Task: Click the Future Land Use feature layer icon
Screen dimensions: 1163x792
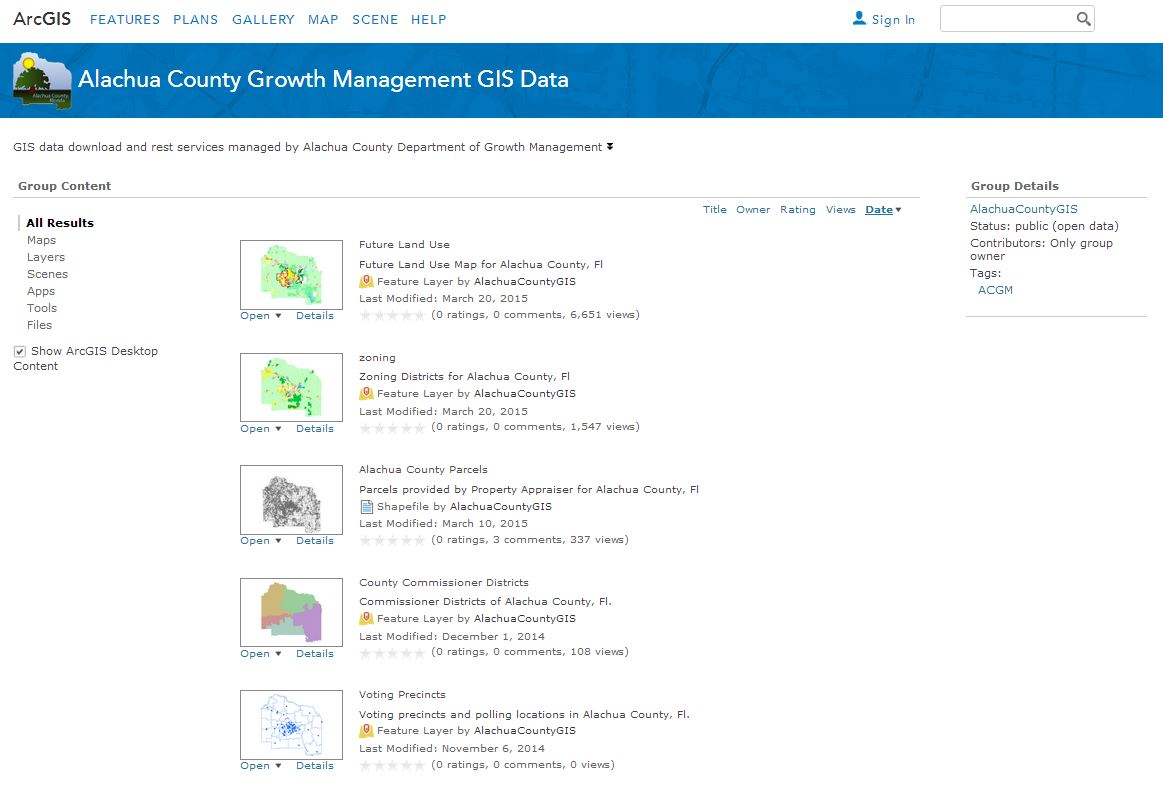Action: 366,281
